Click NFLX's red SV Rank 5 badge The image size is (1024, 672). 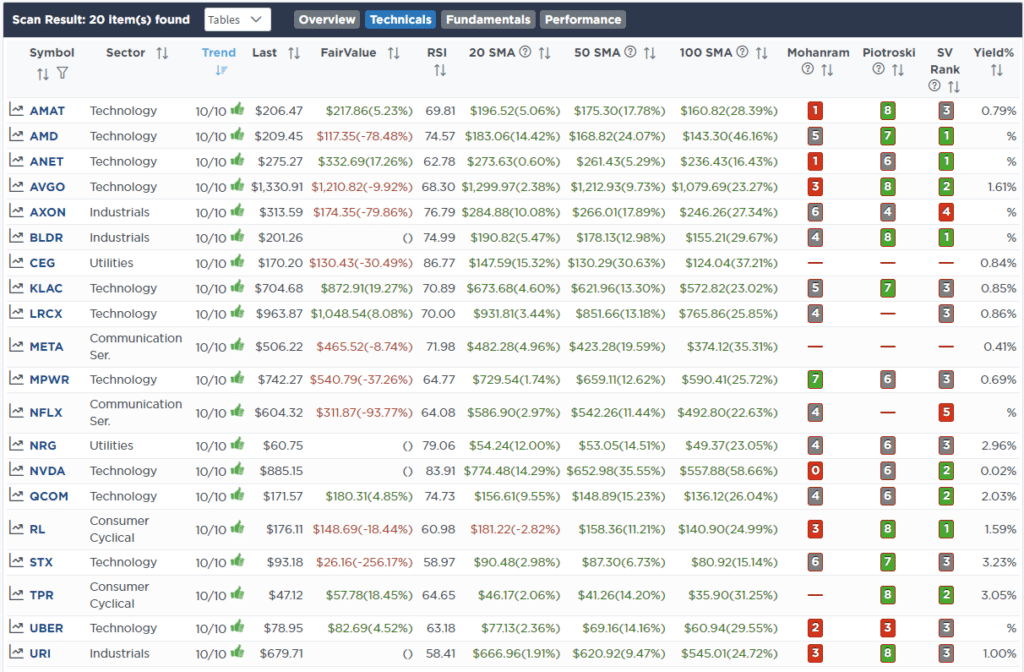click(946, 413)
